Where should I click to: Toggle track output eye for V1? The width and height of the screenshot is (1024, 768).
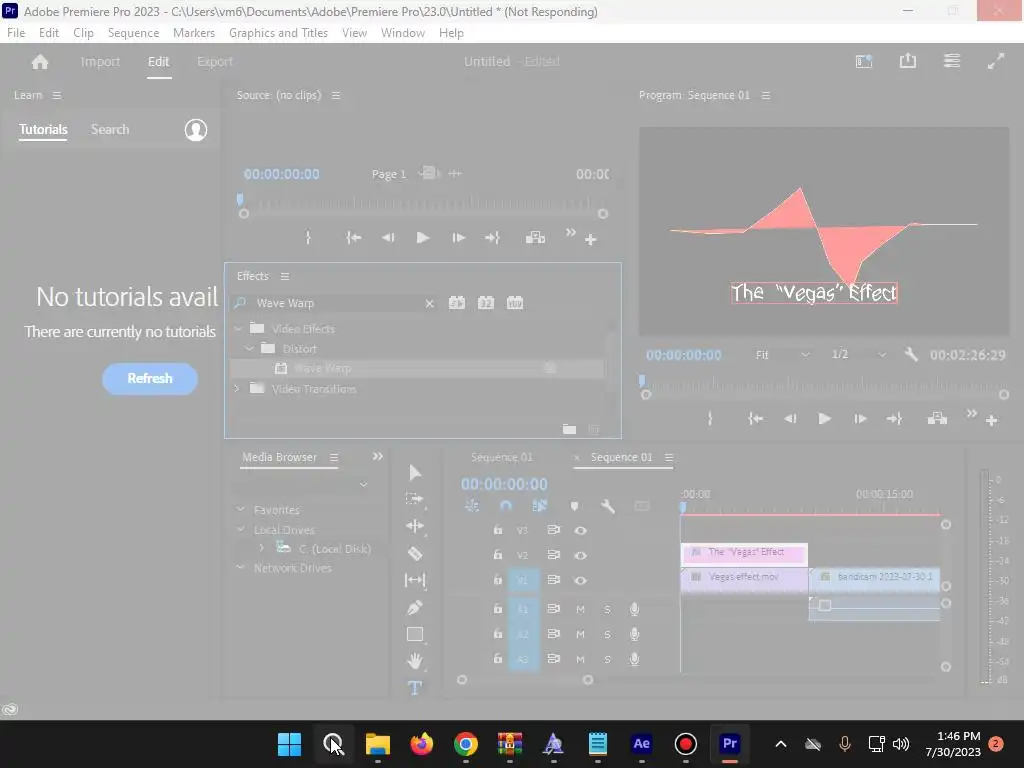coord(580,580)
